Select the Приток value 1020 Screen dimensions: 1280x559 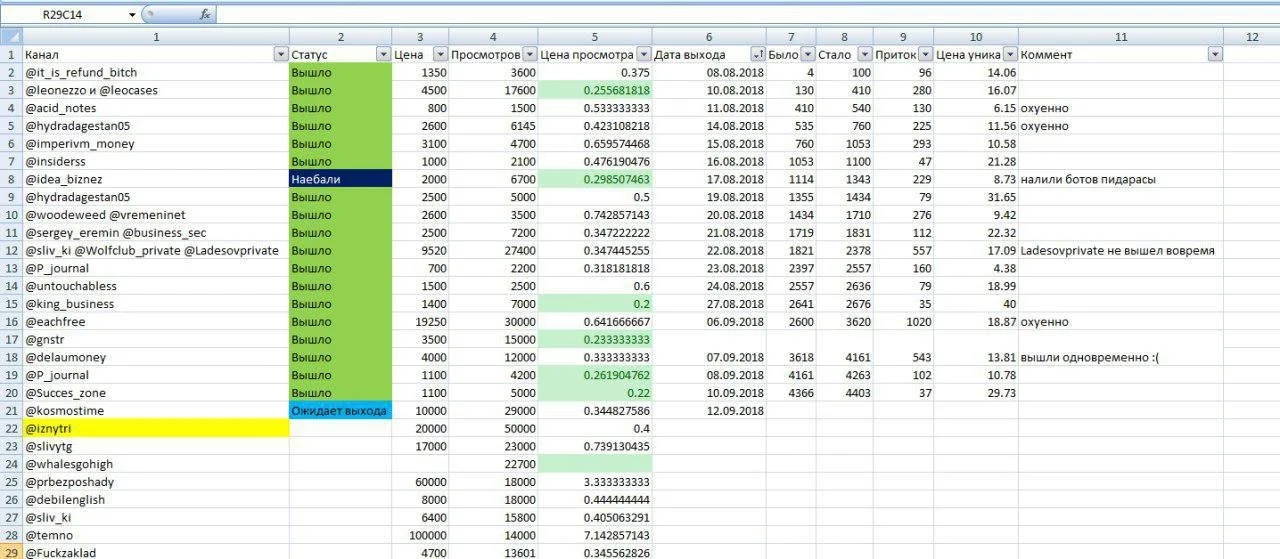(904, 322)
